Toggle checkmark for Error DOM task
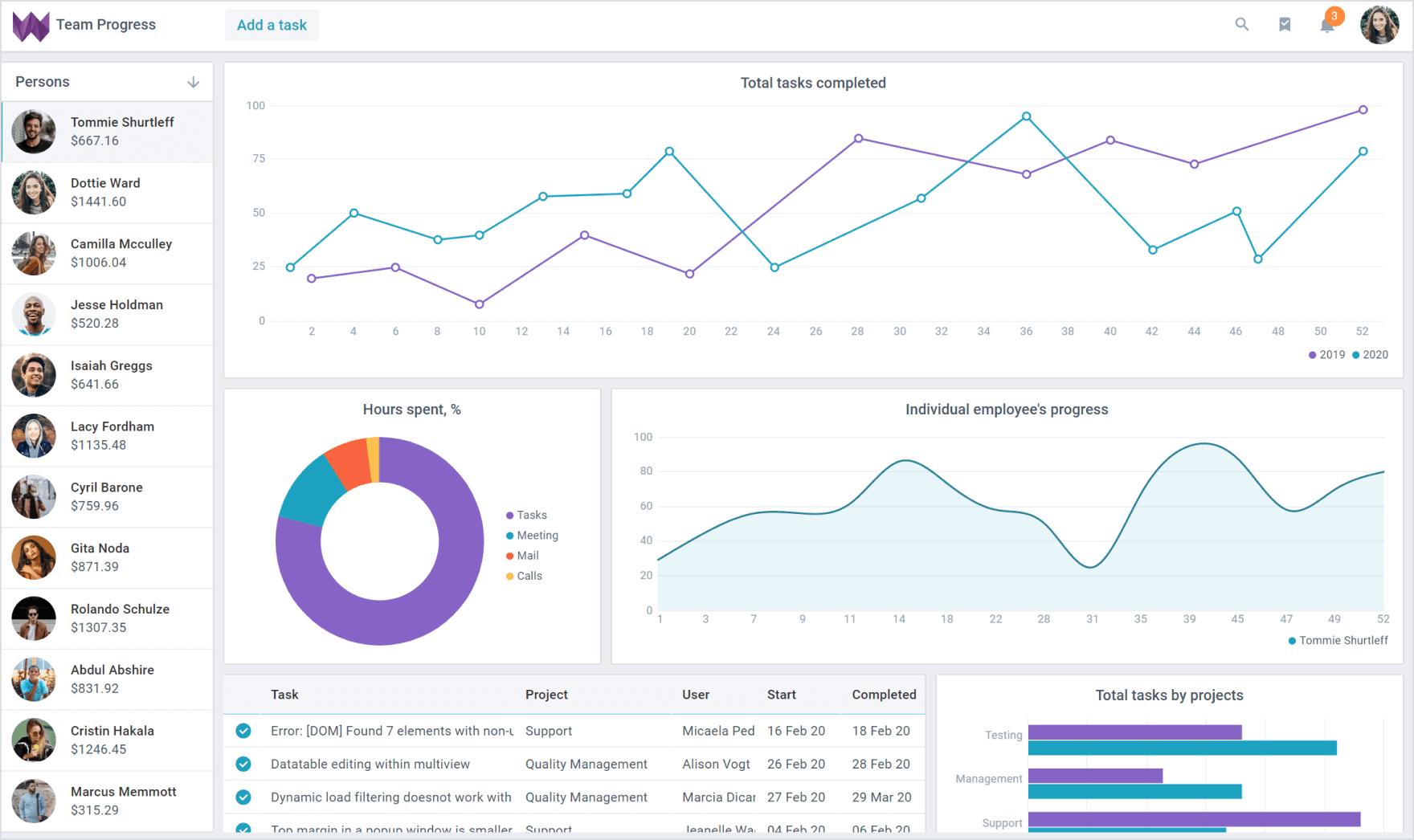 tap(243, 731)
